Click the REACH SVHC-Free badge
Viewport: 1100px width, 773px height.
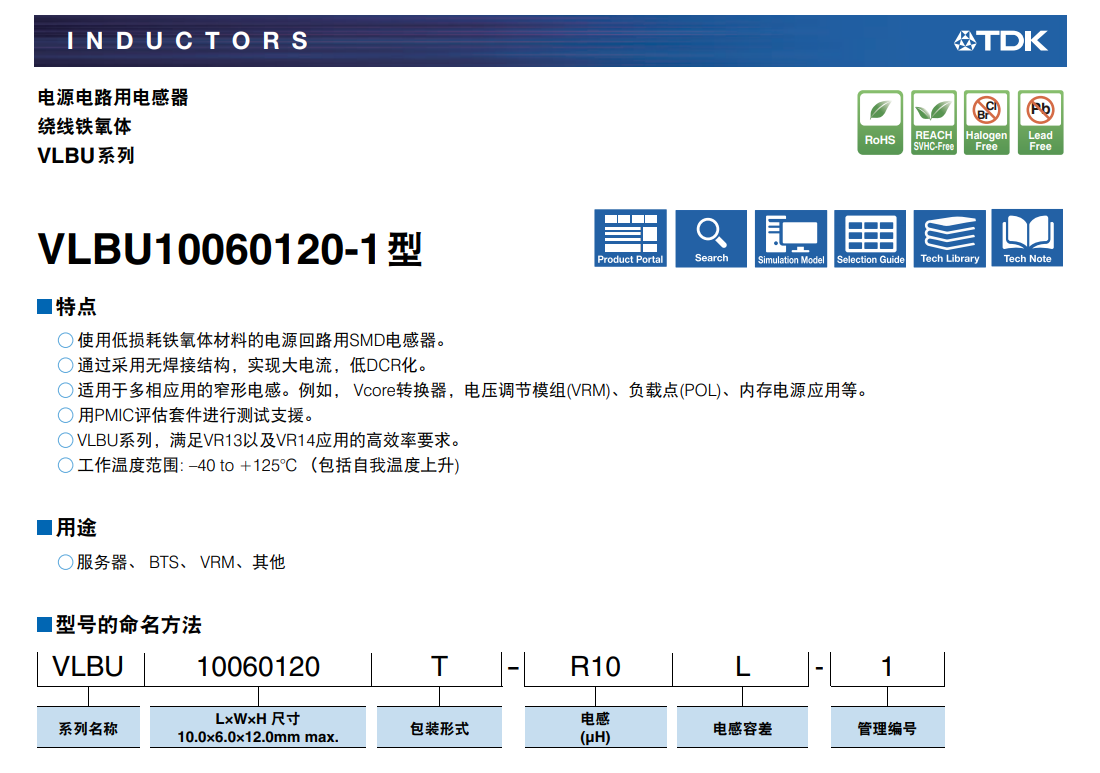[x=934, y=123]
